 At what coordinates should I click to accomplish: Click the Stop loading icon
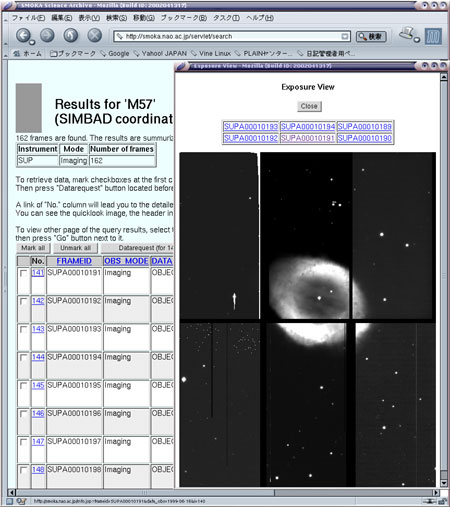[95, 35]
